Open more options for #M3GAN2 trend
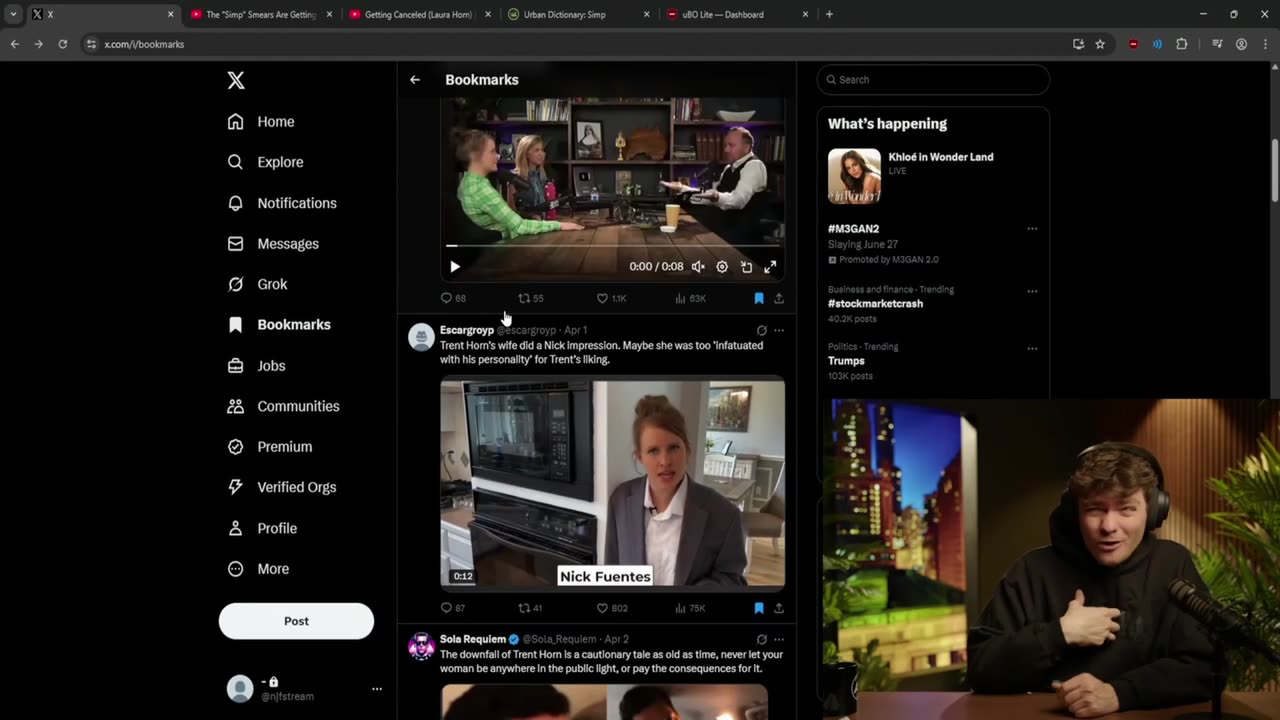The image size is (1280, 720). (1032, 229)
